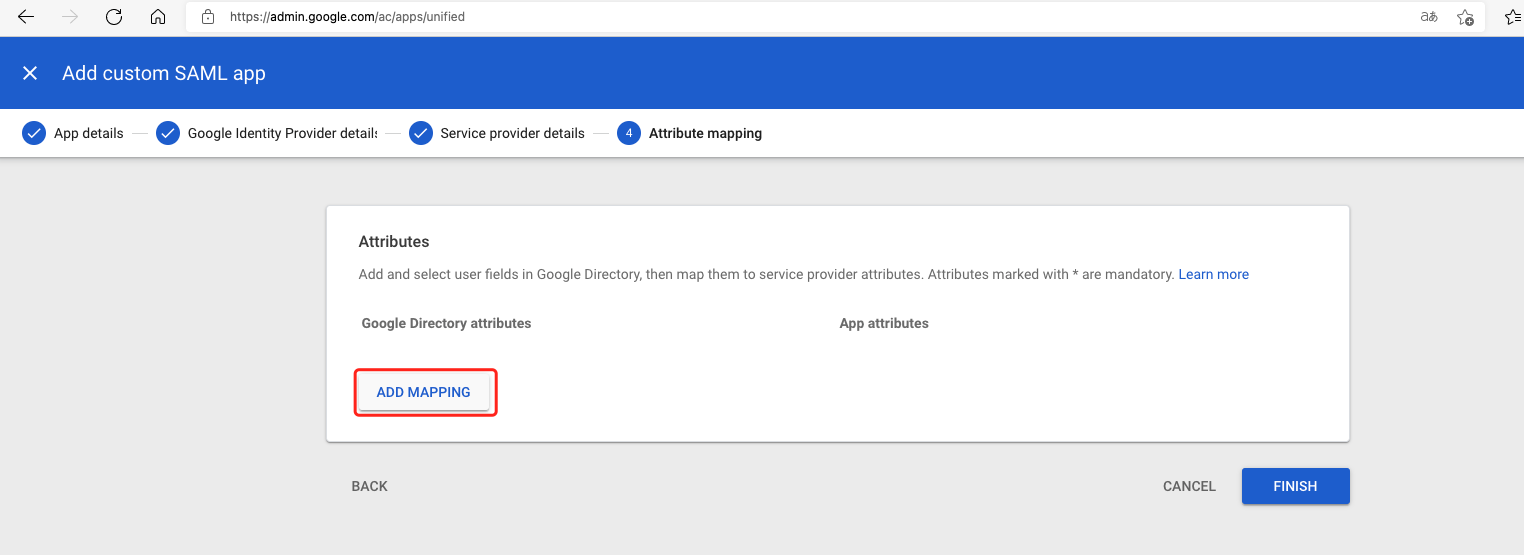Screen dimensions: 1524x555
Task: Click the Google Directory attributes column label
Action: 446,323
